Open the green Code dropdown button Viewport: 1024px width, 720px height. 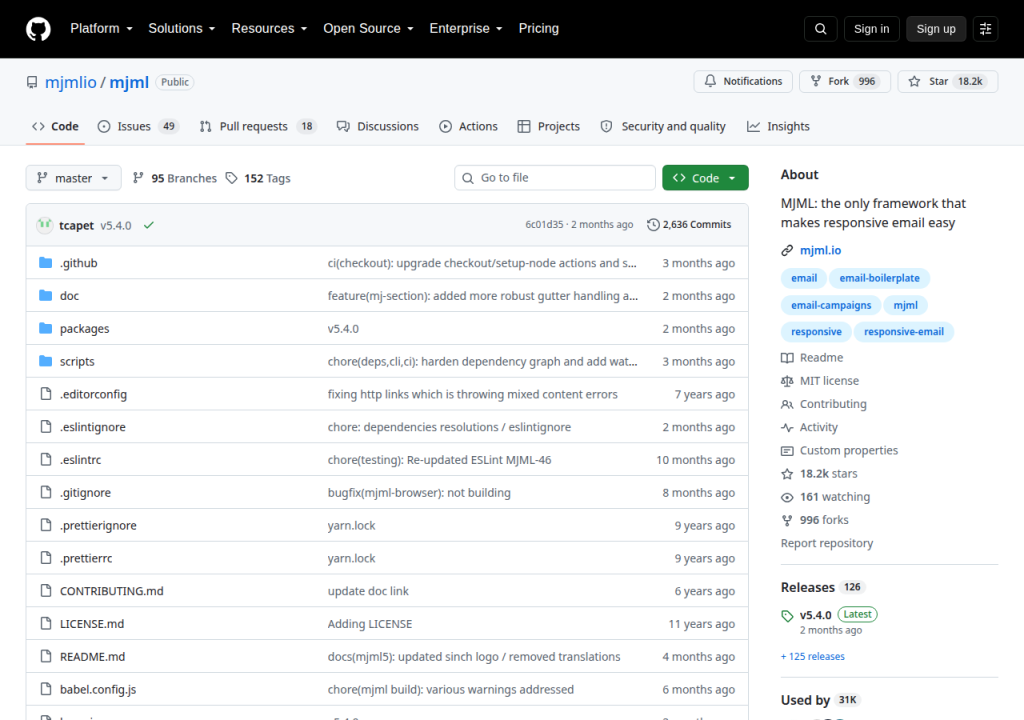tap(705, 178)
